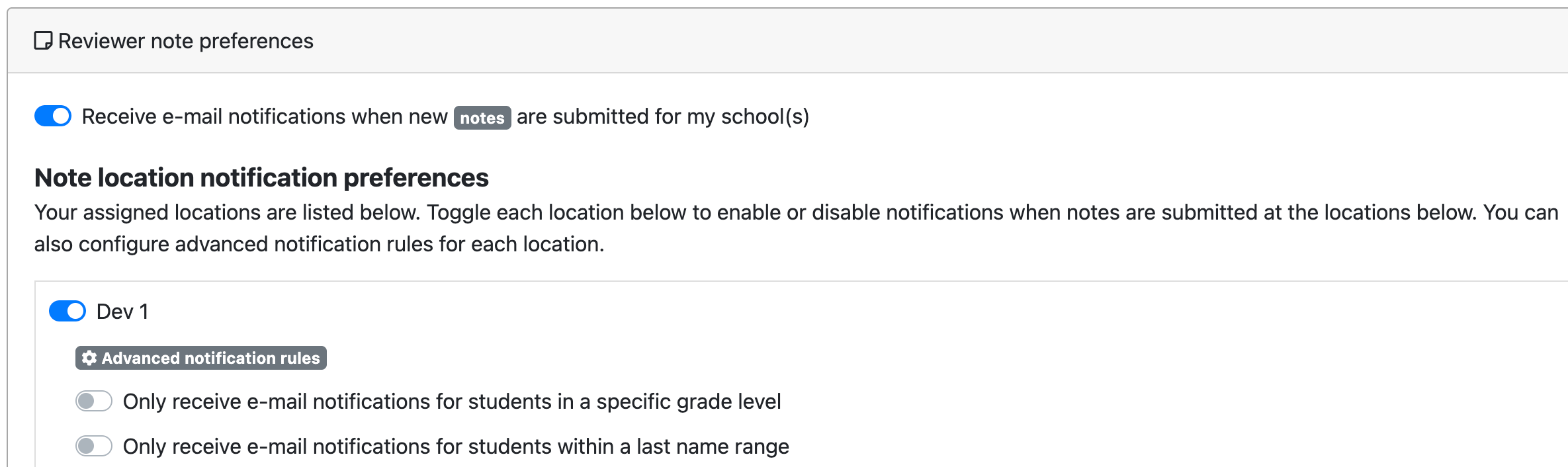
Task: Click the word 'school(s)' in the notification label
Action: [765, 116]
